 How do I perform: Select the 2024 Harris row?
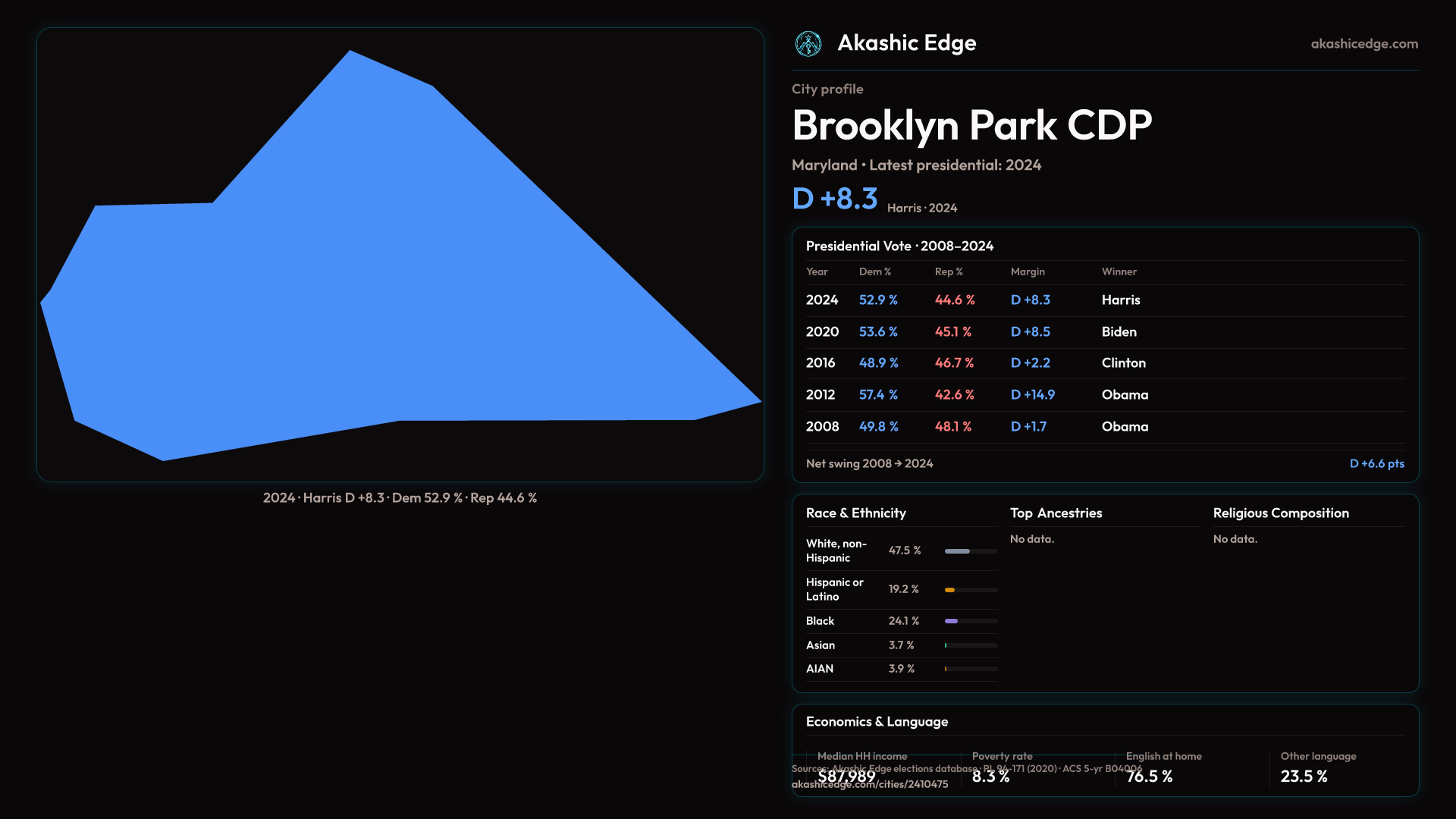1104,300
